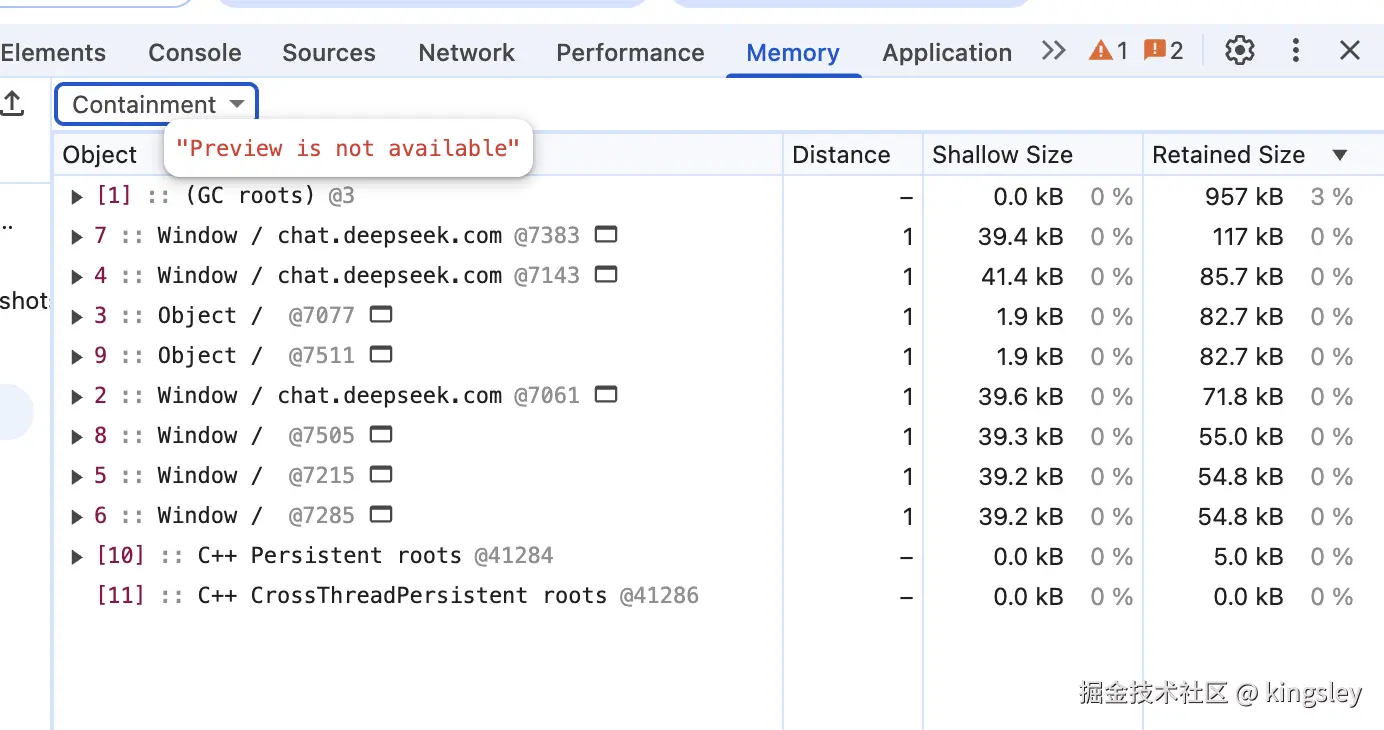Click the Distance column header
Viewport: 1384px width, 730px height.
(840, 155)
